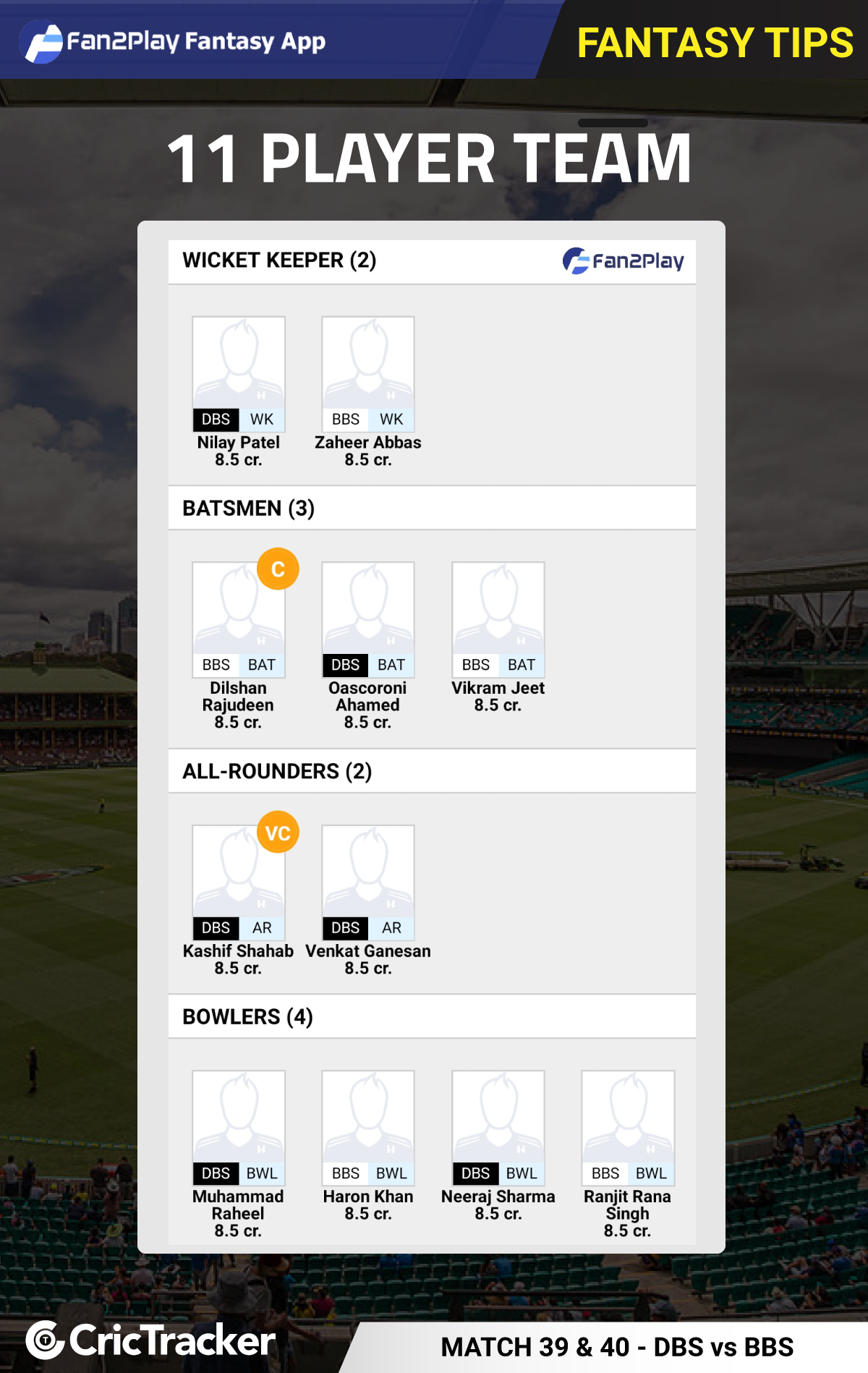The height and width of the screenshot is (1373, 868).
Task: Click the Bowlers (4) section header
Action: coord(432,1016)
